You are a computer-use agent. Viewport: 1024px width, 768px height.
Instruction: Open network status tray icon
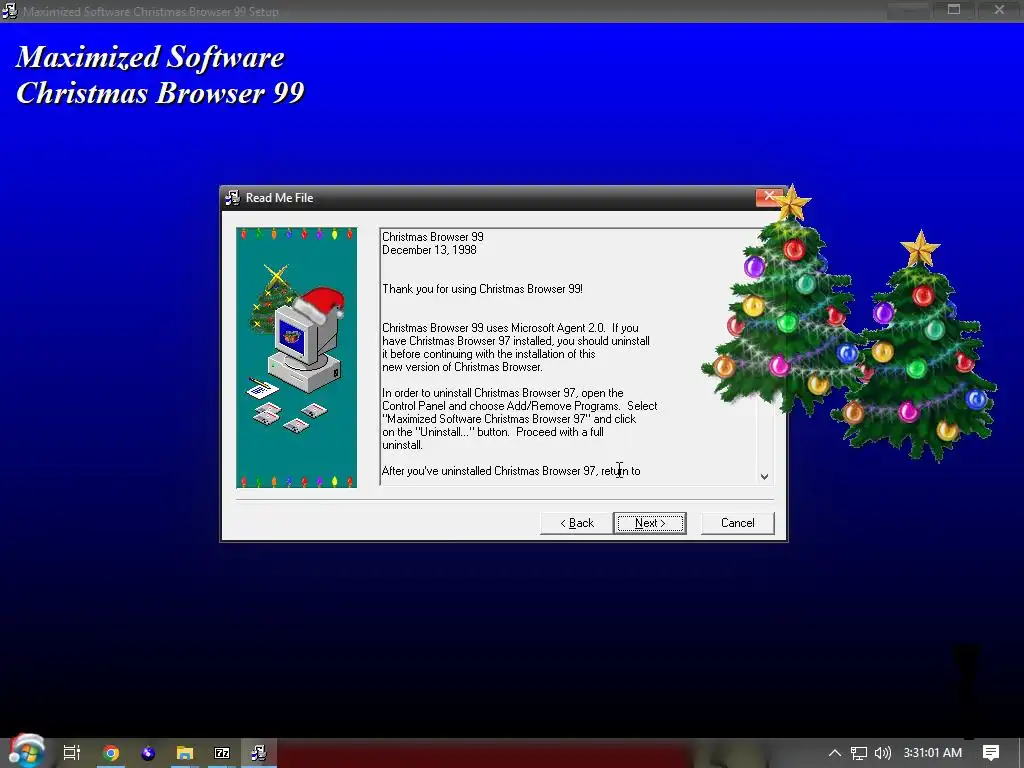859,753
